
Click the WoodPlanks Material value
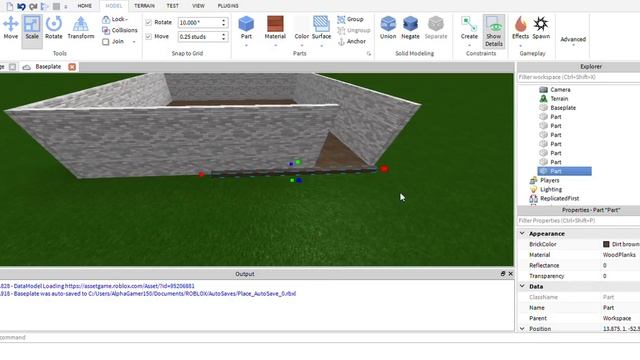click(x=619, y=255)
